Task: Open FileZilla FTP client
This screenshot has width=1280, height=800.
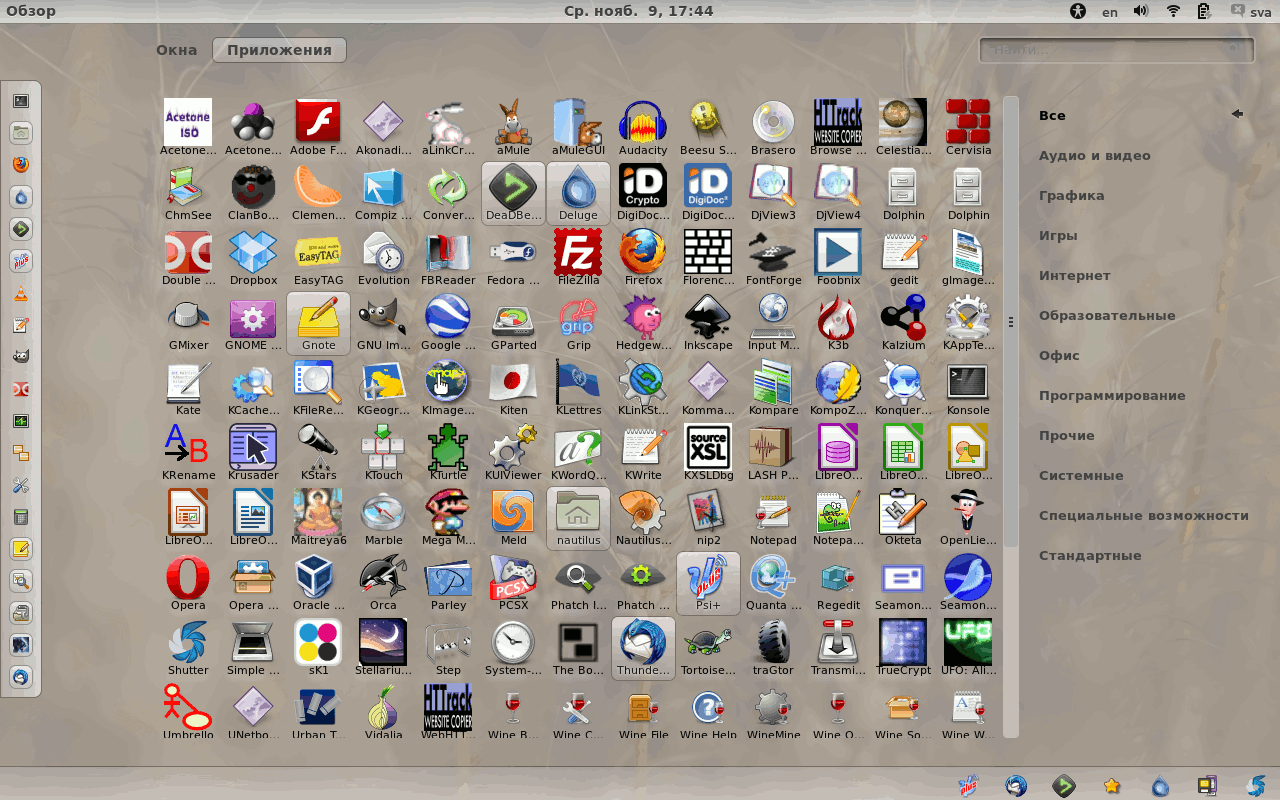Action: 578,258
